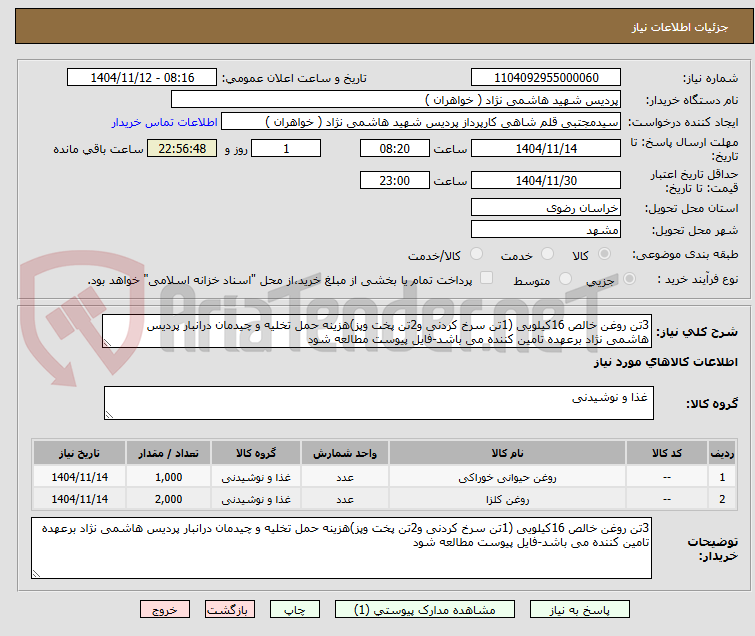Click the غذا و نوشیدنی cell in row 2
This screenshot has width=755, height=636.
point(256,499)
